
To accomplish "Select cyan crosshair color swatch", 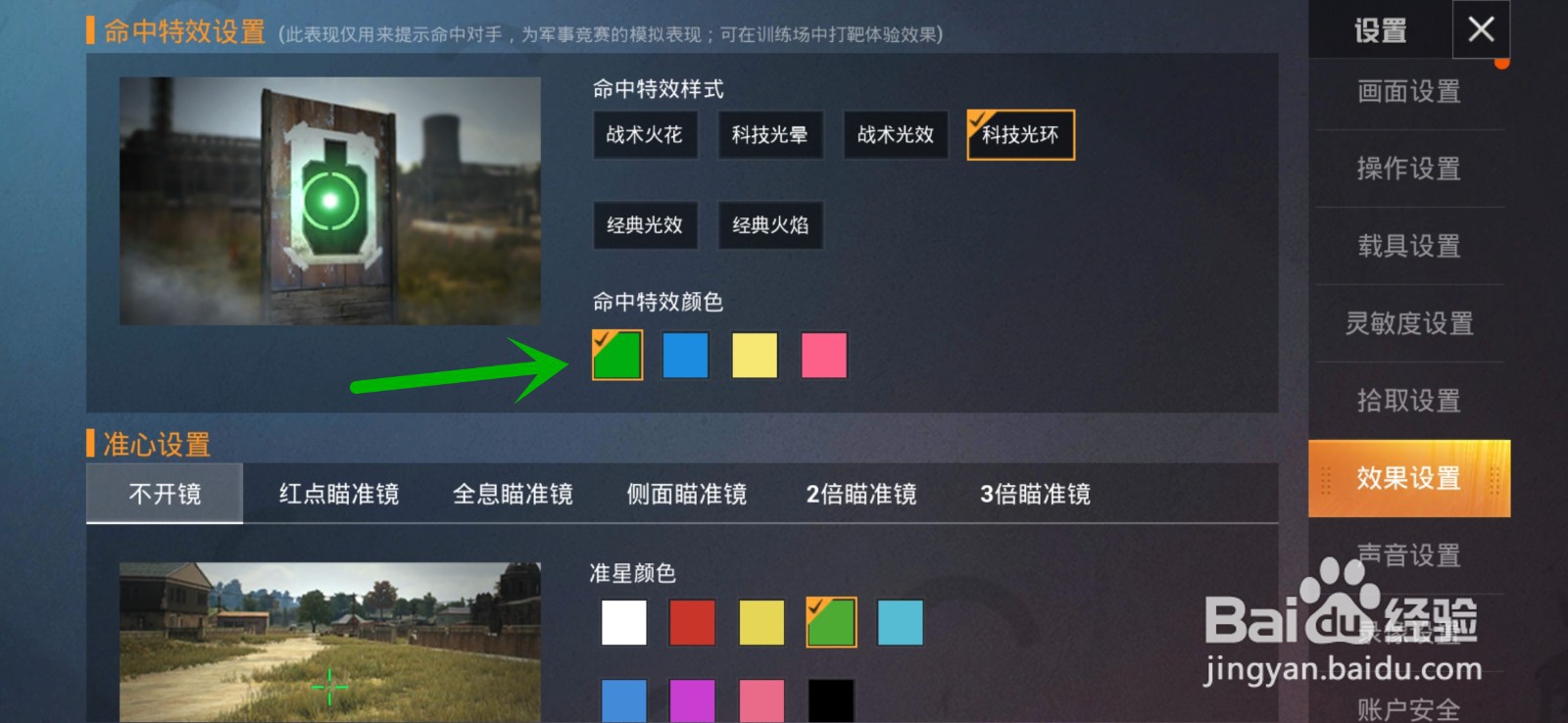I will (901, 622).
